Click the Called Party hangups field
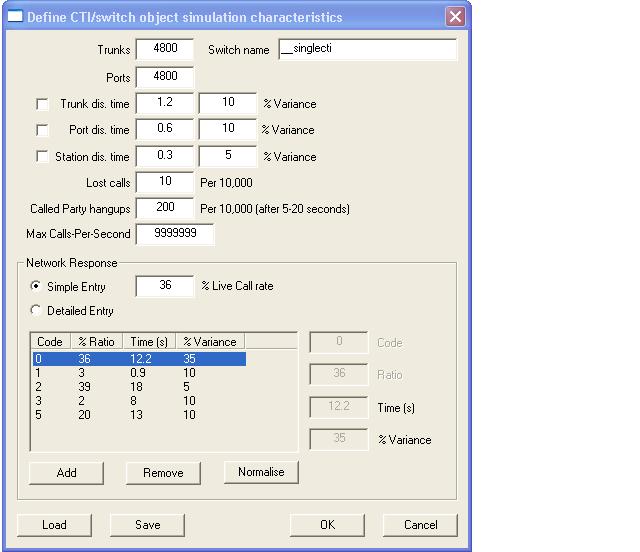Viewport: 640px width, 552px height. coord(165,208)
